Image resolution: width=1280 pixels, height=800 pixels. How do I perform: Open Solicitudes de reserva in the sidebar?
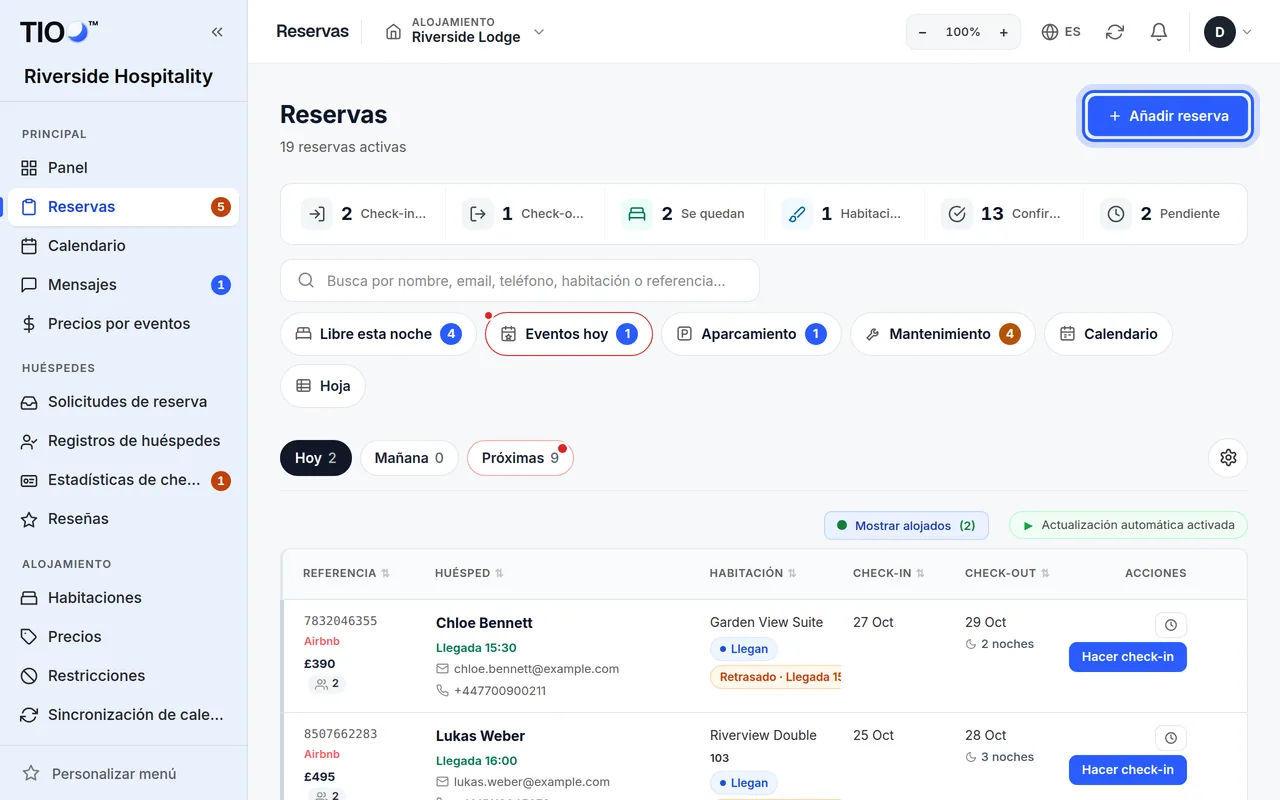pyautogui.click(x=123, y=402)
